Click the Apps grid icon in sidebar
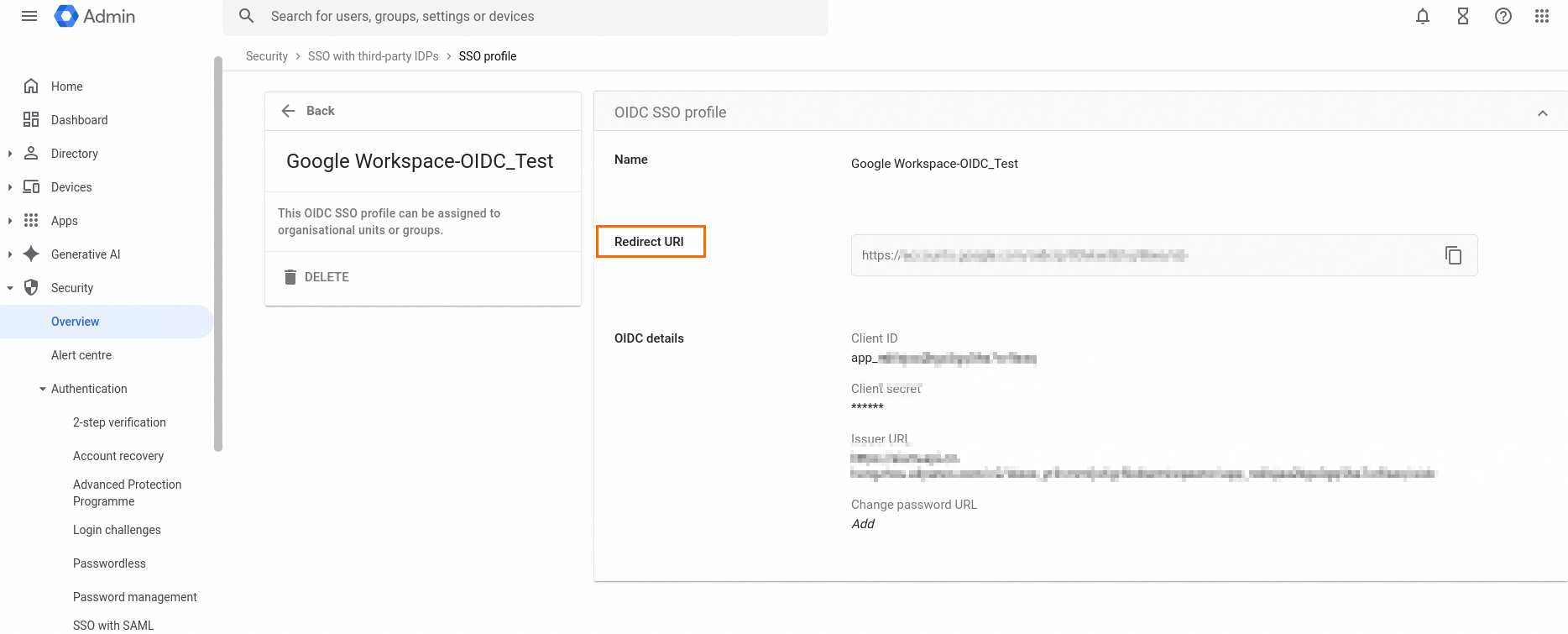Screen dimensions: 1568x634 [31, 220]
